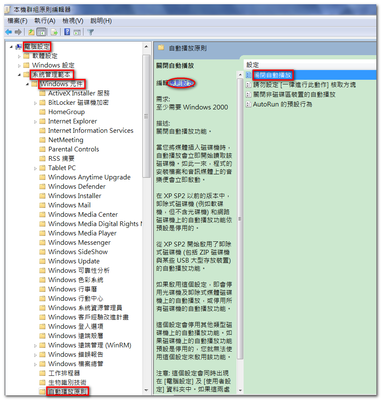Select Windows SideShow in the tree
Image resolution: width=381 pixels, height=400 pixels.
pos(78,252)
